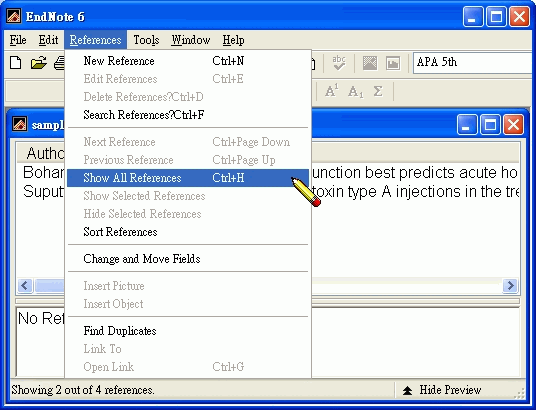Viewport: 536px width, 410px height.
Task: Click the Subscript A formatting icon
Action: coord(355,92)
